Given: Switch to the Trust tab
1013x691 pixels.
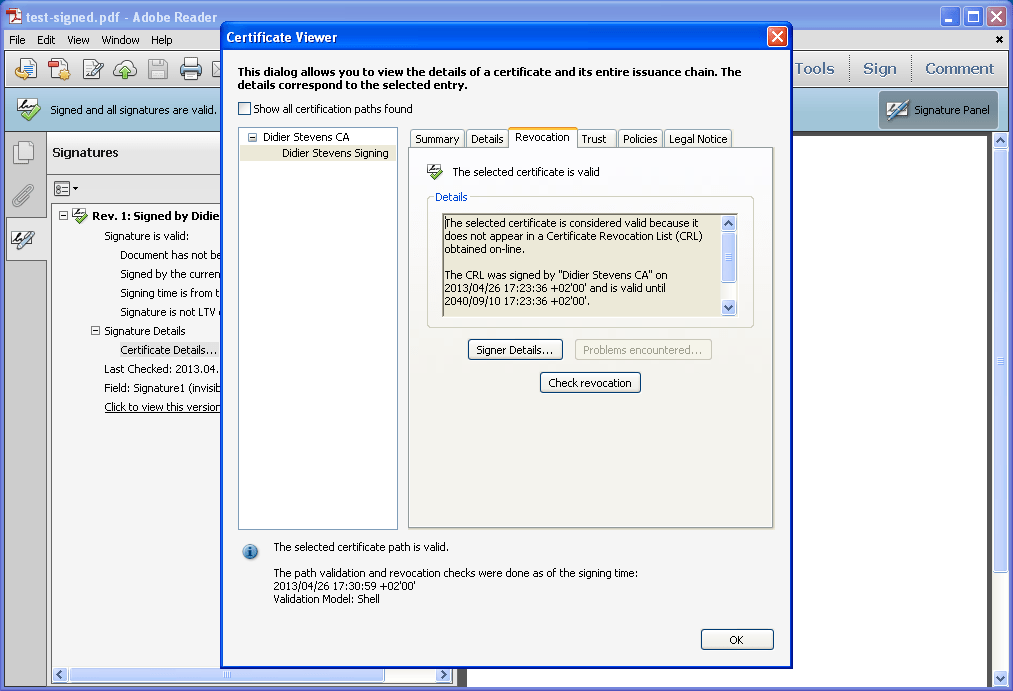Looking at the screenshot, I should [x=594, y=139].
